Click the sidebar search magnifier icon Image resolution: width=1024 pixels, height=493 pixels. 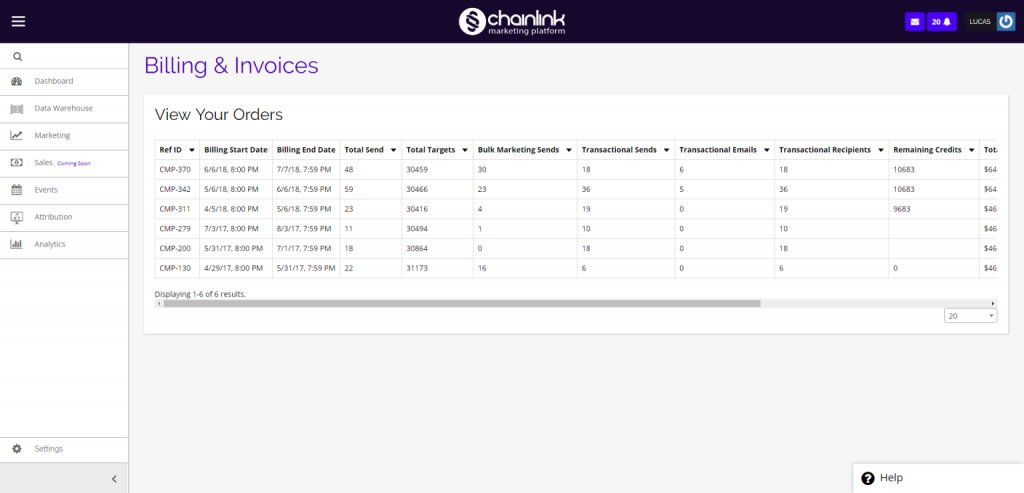point(18,57)
